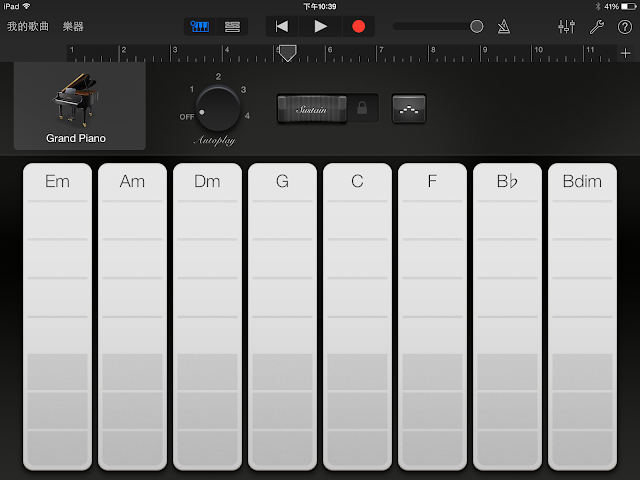Play the B♭ chord strip
The width and height of the screenshot is (640, 480).
click(x=507, y=317)
